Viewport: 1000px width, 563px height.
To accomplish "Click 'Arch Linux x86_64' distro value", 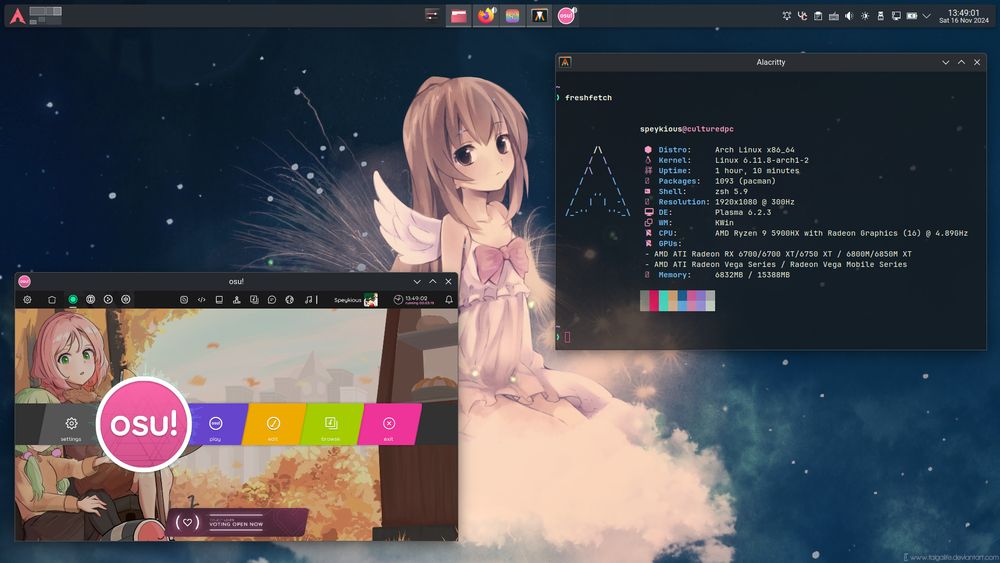I will tap(754, 150).
